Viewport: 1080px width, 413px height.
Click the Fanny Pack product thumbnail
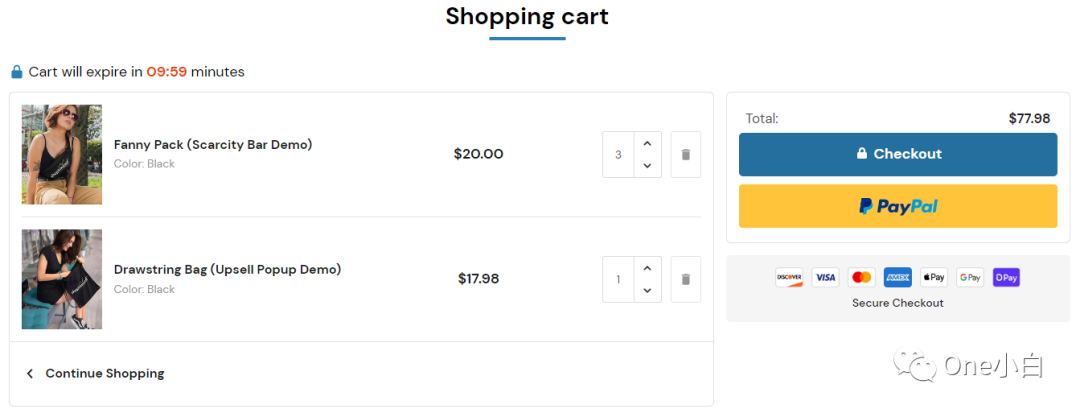pyautogui.click(x=62, y=154)
